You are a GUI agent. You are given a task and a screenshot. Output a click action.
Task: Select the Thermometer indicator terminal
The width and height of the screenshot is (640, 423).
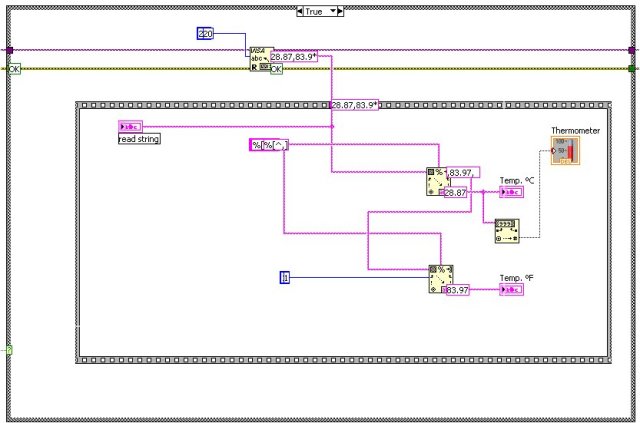point(565,152)
